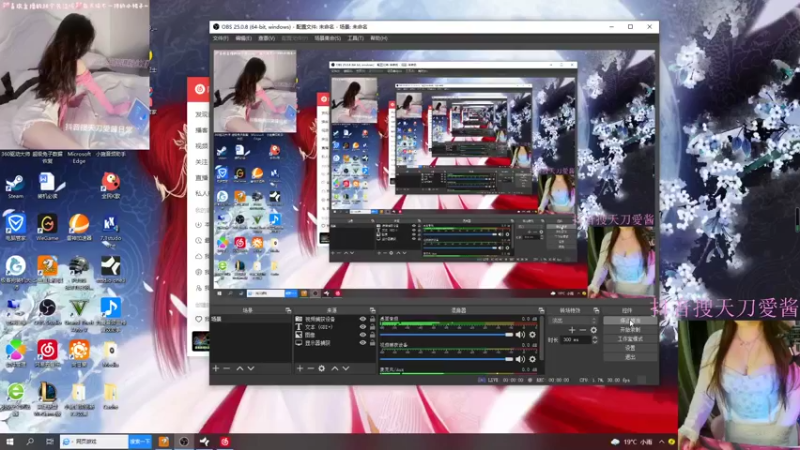This screenshot has height=450, width=800.
Task: Click the 推流 streaming button in Controls
Action: (x=630, y=321)
